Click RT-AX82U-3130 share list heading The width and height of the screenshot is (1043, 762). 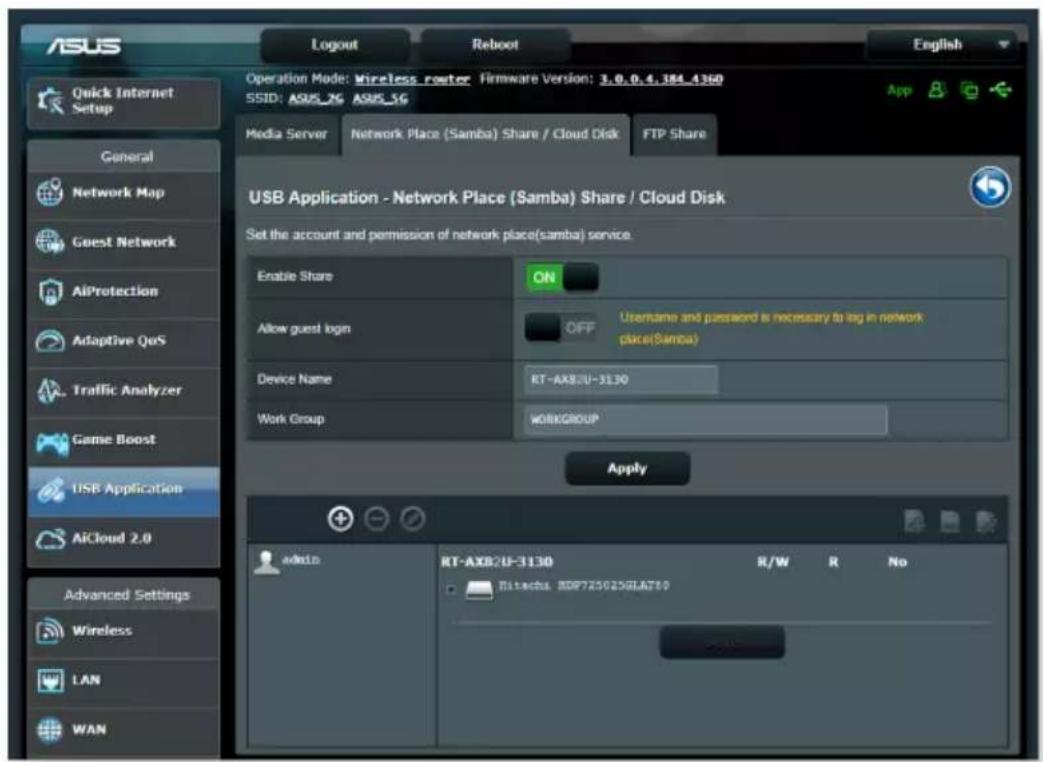pos(497,562)
